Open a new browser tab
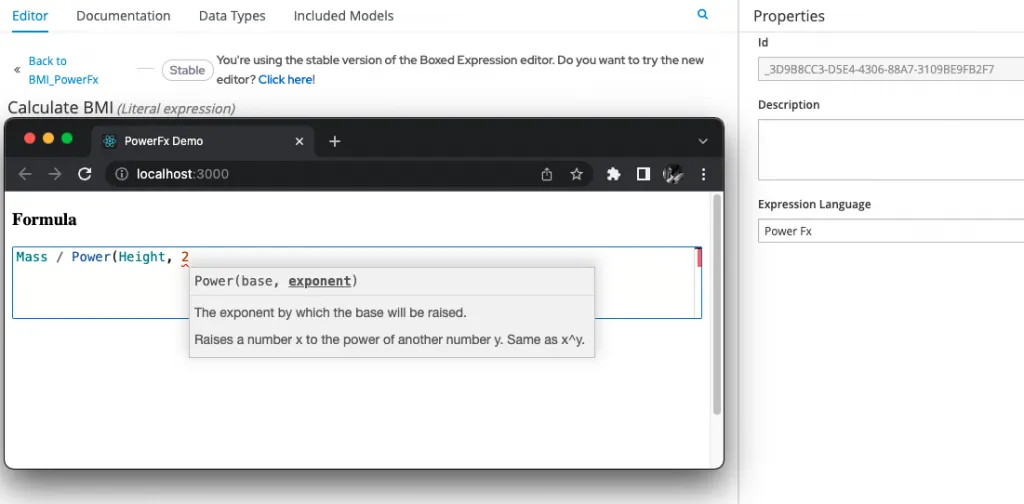The image size is (1024, 504). coord(334,141)
